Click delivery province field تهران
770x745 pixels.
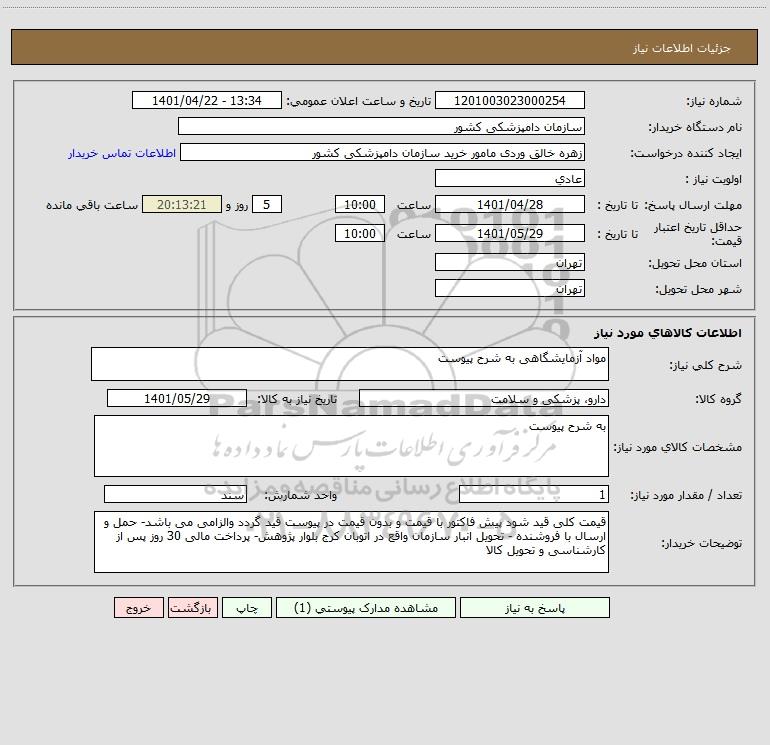coord(510,262)
